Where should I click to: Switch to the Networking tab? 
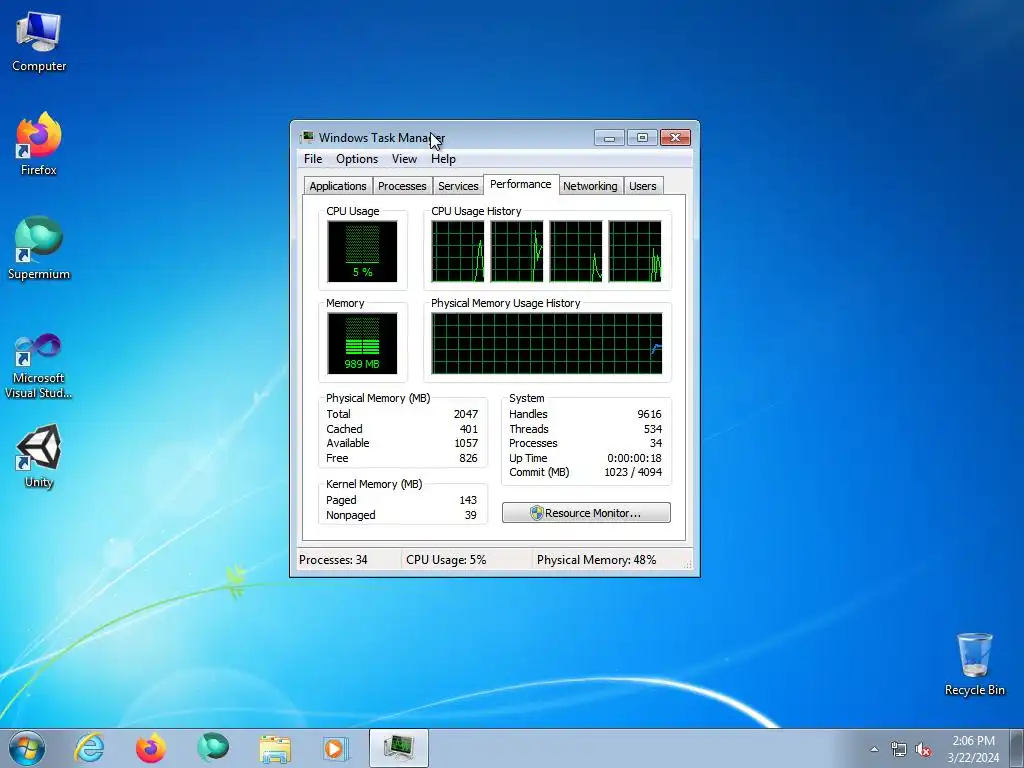pos(590,186)
